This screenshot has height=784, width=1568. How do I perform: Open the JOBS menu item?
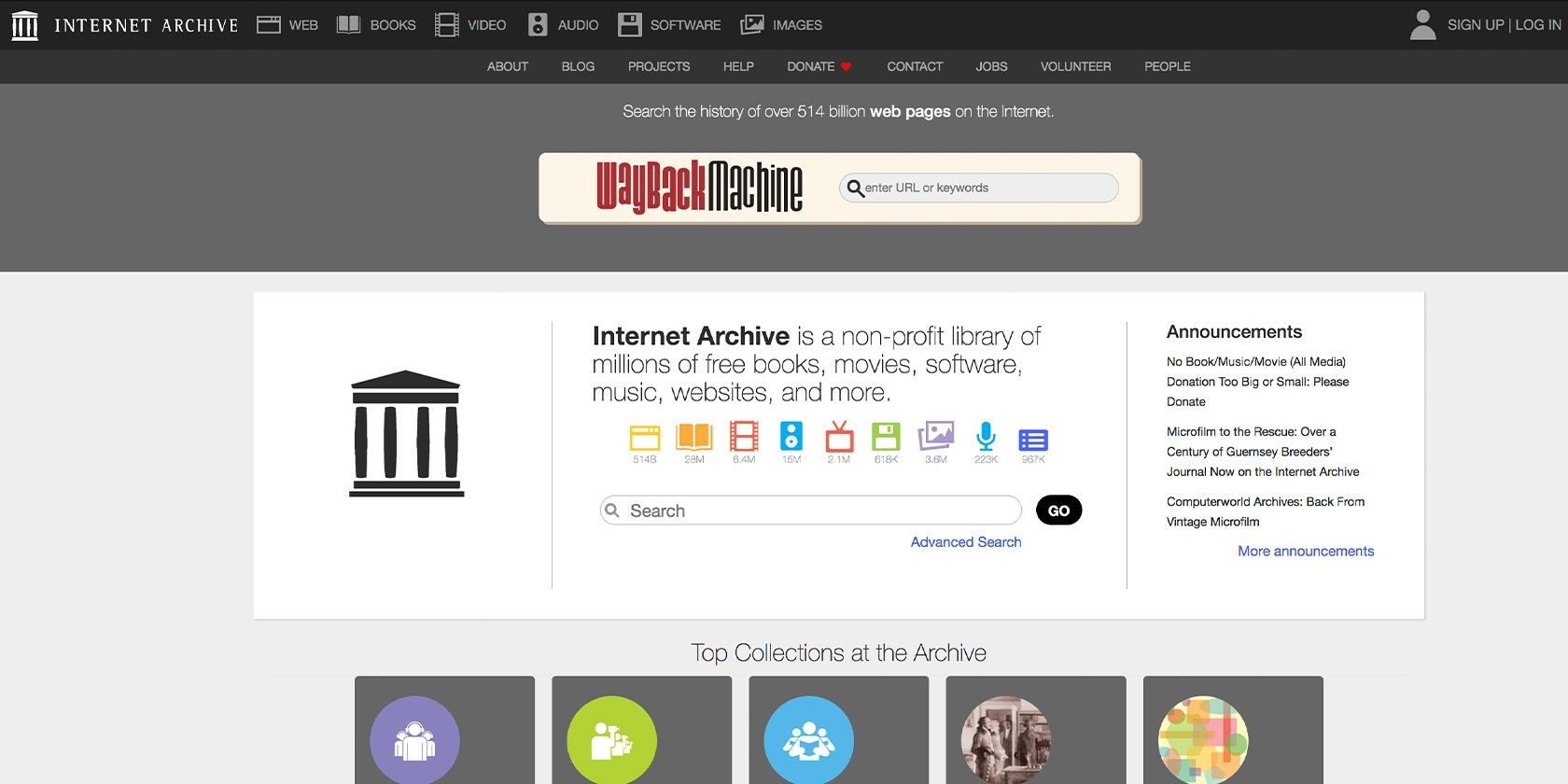tap(991, 67)
